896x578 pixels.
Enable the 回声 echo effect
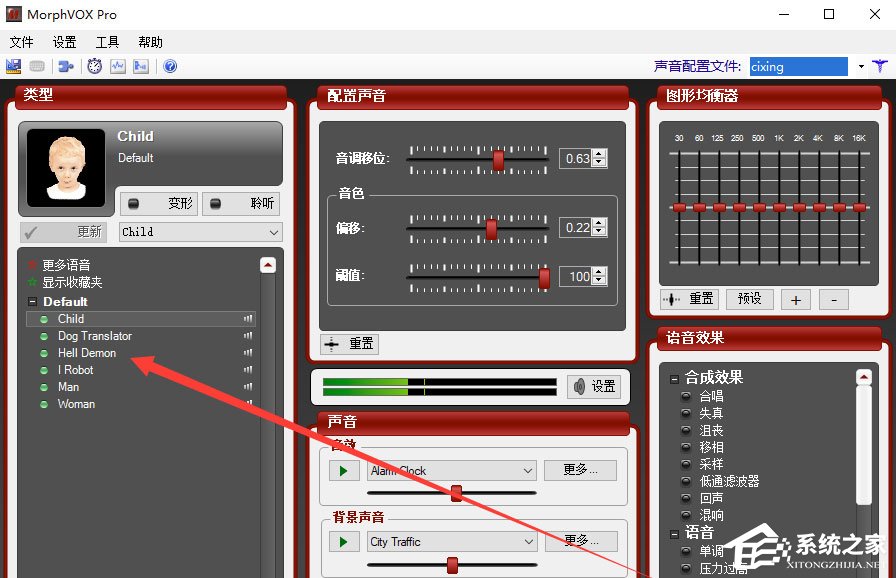coord(686,498)
